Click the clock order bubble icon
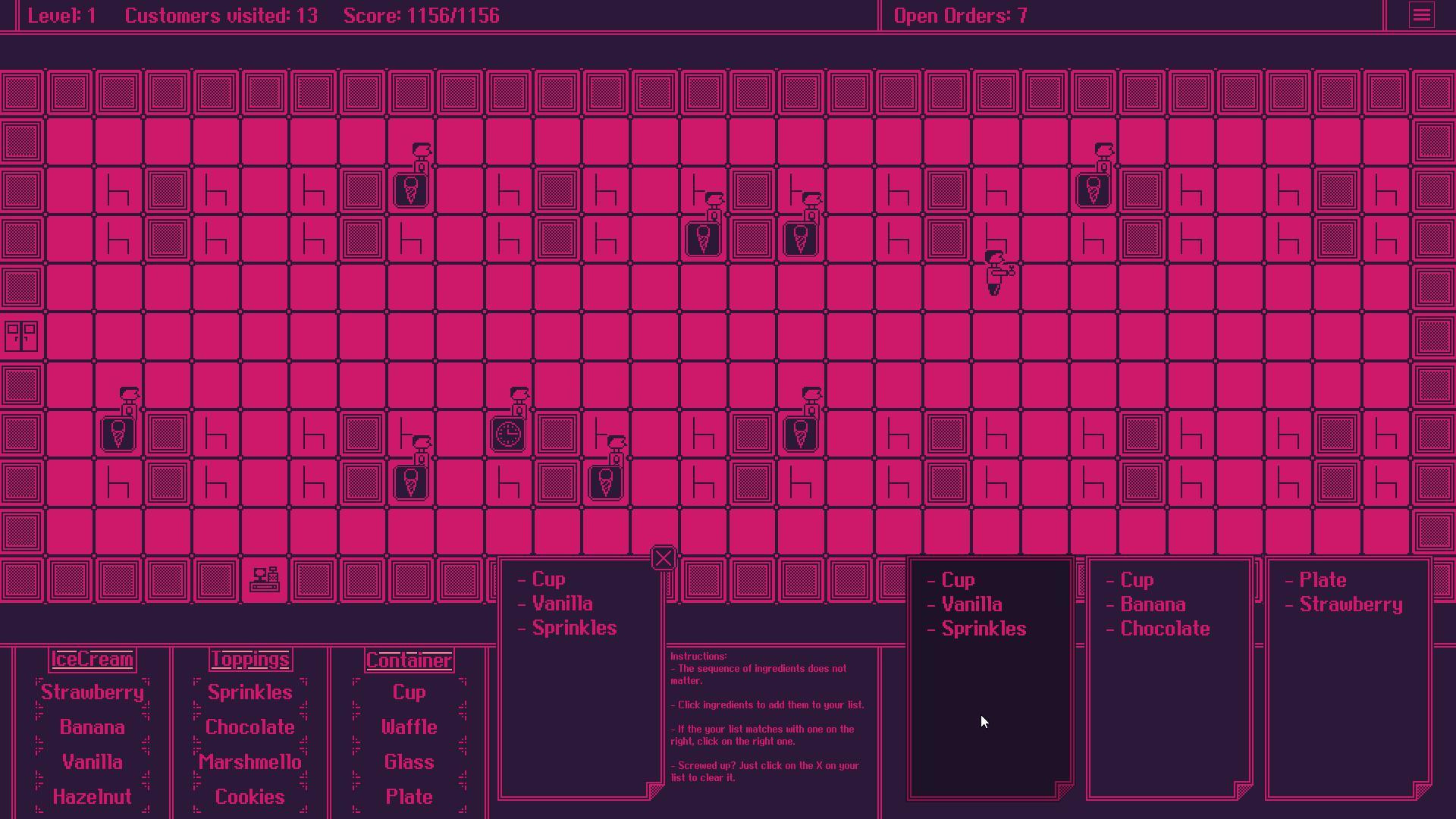The width and height of the screenshot is (1456, 819). 508,435
